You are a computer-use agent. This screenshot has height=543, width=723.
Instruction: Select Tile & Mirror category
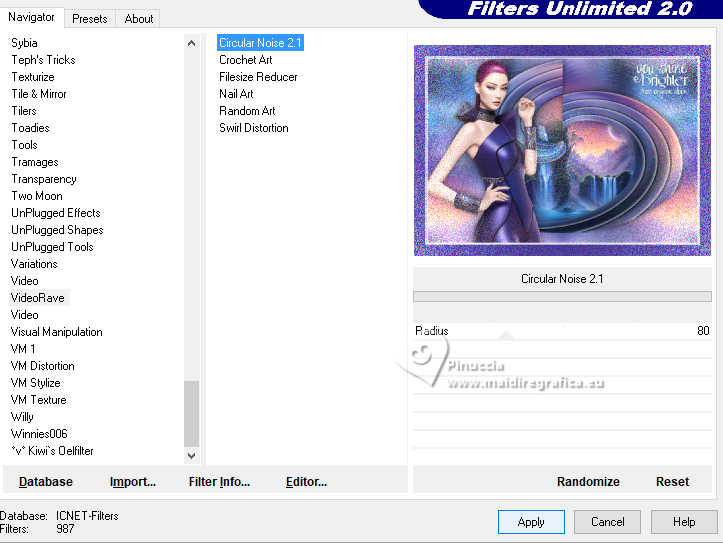(39, 94)
